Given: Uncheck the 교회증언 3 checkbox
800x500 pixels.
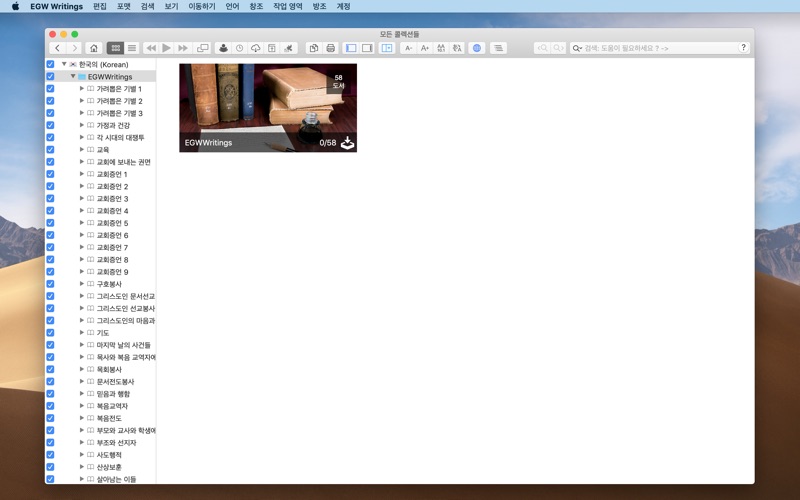Looking at the screenshot, I should (50, 198).
